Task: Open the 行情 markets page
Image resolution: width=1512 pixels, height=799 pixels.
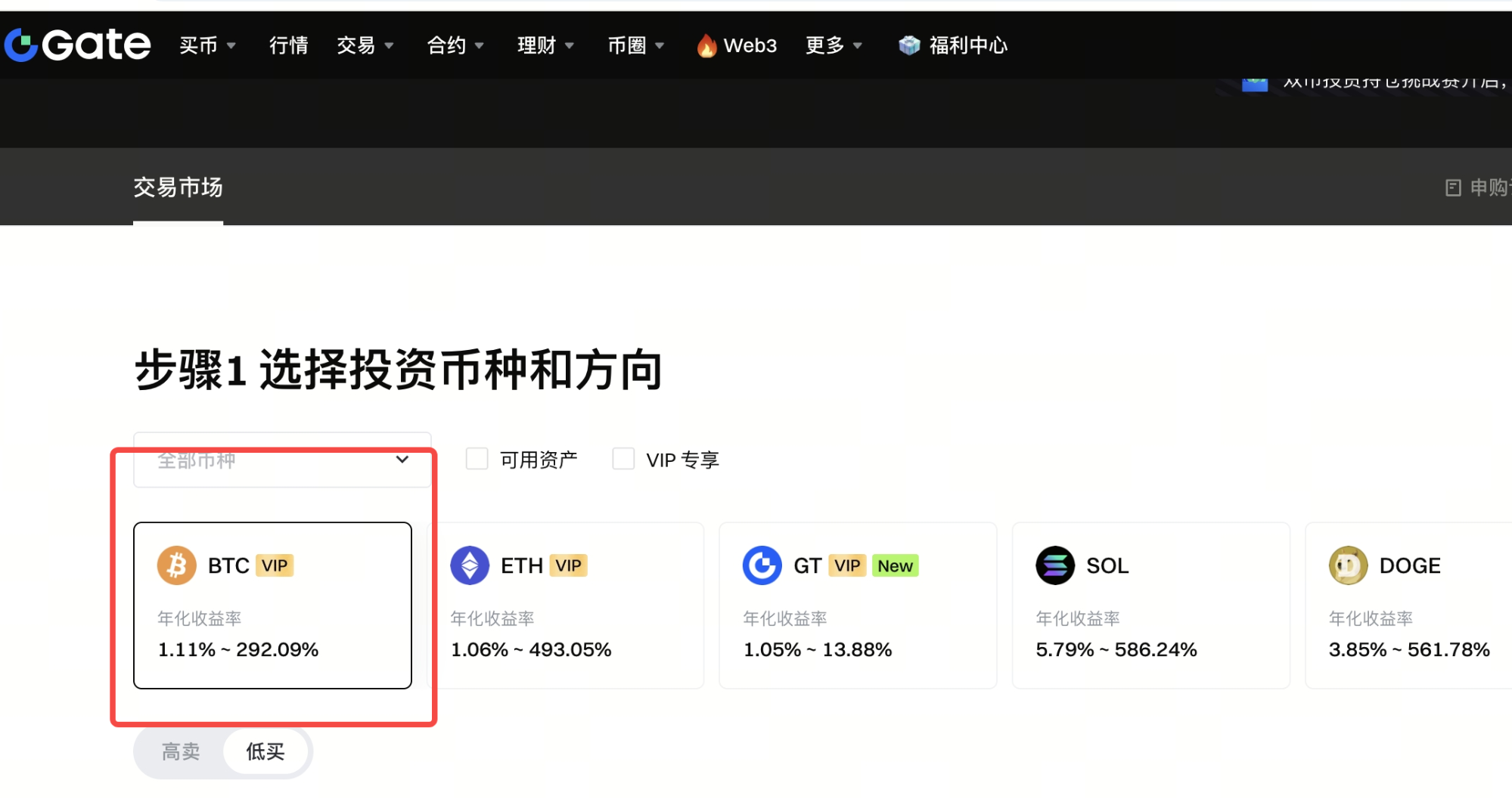Action: click(x=289, y=45)
